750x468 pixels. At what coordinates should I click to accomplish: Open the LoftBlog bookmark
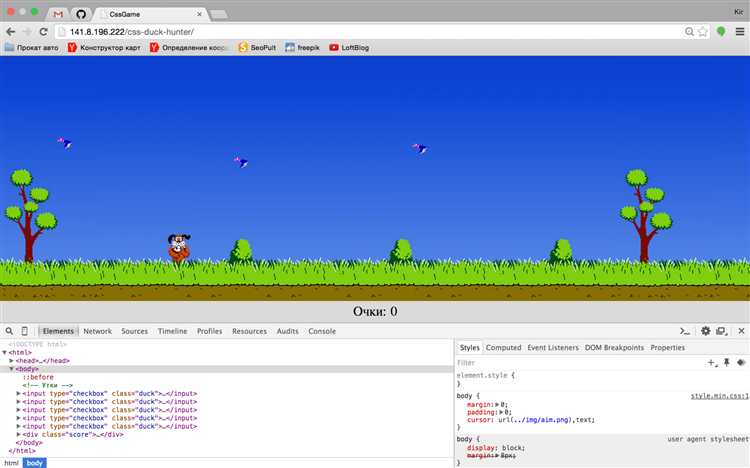(x=349, y=47)
